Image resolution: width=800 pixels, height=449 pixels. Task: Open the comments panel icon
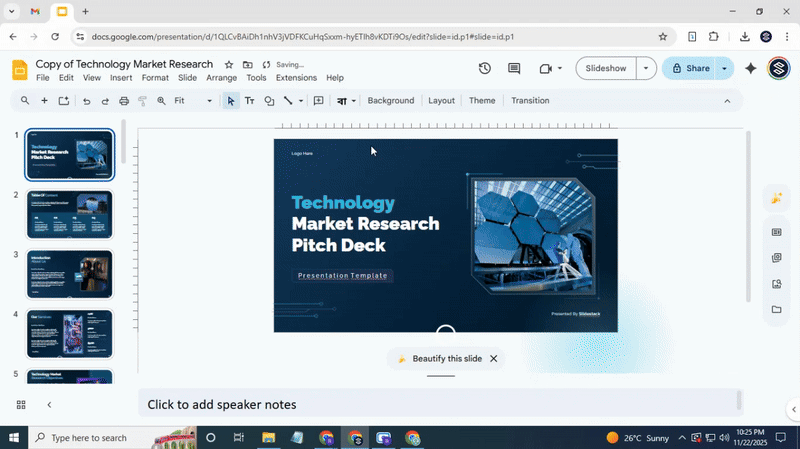(x=514, y=69)
